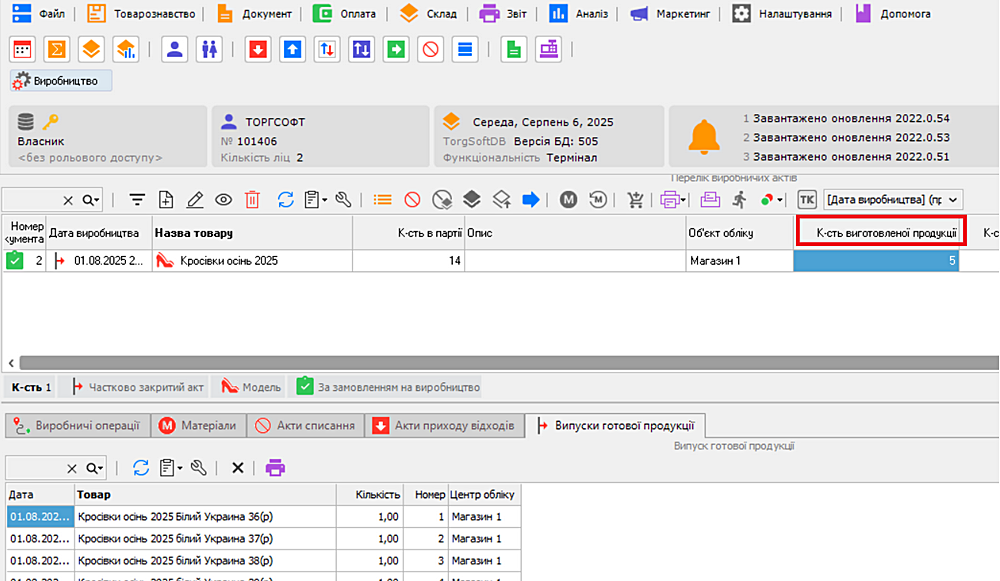The width and height of the screenshot is (1000, 581).
Task: Click the filter icon in the upper toolbar
Action: (137, 200)
